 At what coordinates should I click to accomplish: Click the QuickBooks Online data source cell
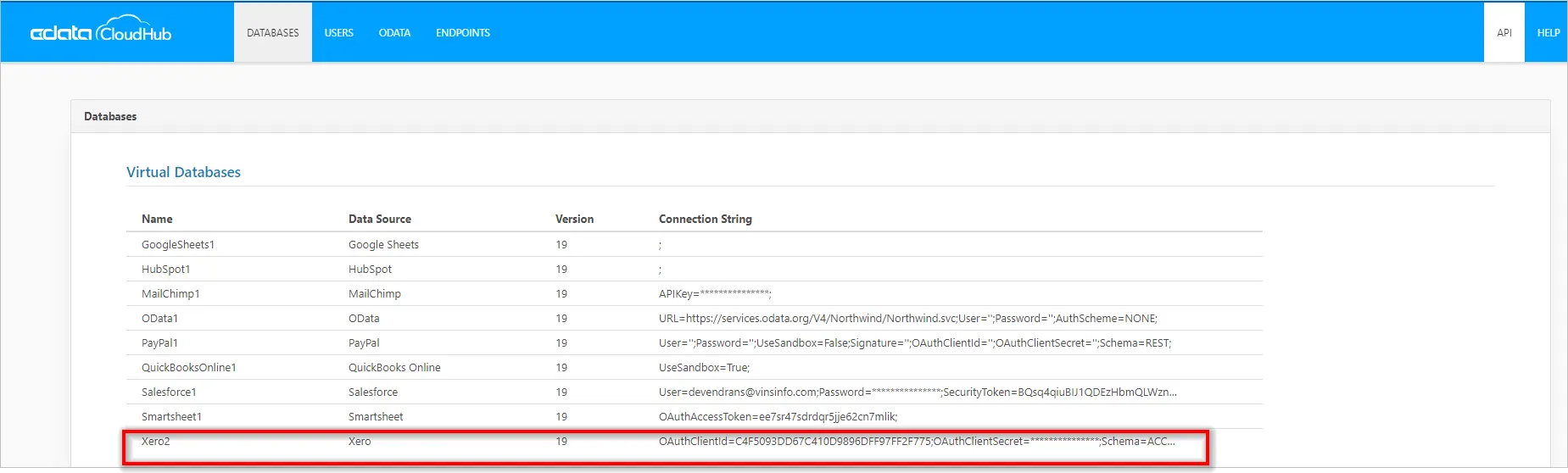click(x=394, y=367)
